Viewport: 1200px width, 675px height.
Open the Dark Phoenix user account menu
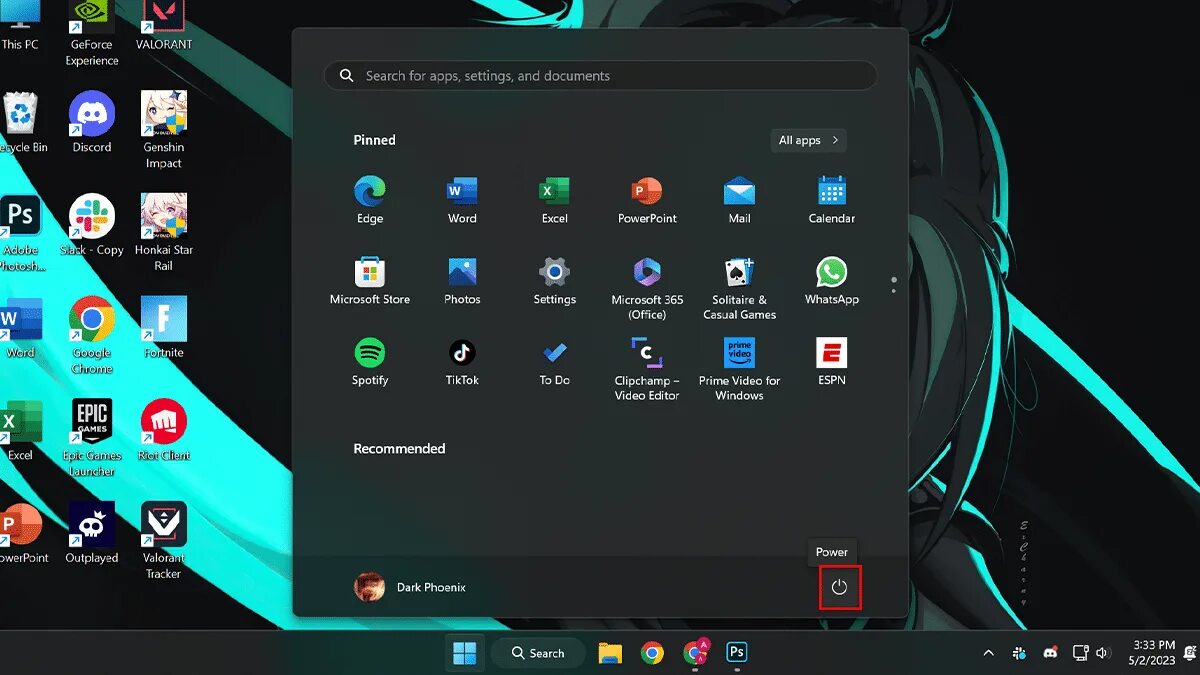[410, 587]
